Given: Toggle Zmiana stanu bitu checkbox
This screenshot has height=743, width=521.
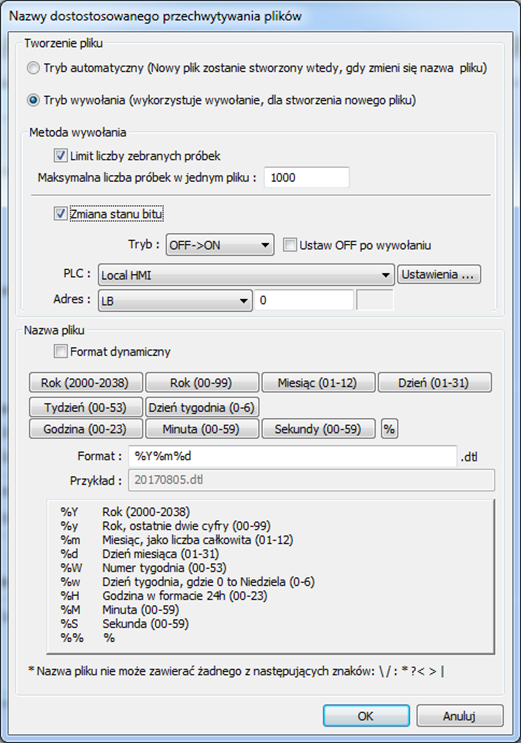Looking at the screenshot, I should point(60,214).
